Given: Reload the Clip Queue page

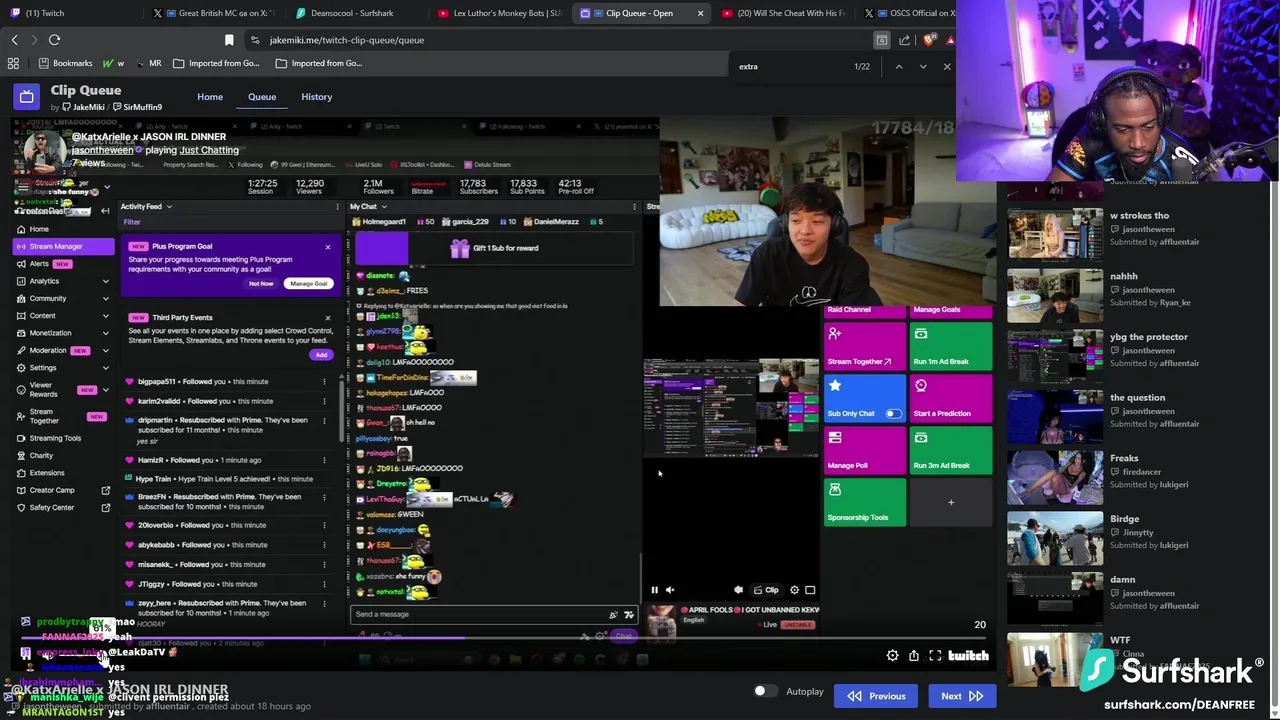Looking at the screenshot, I should click(54, 40).
